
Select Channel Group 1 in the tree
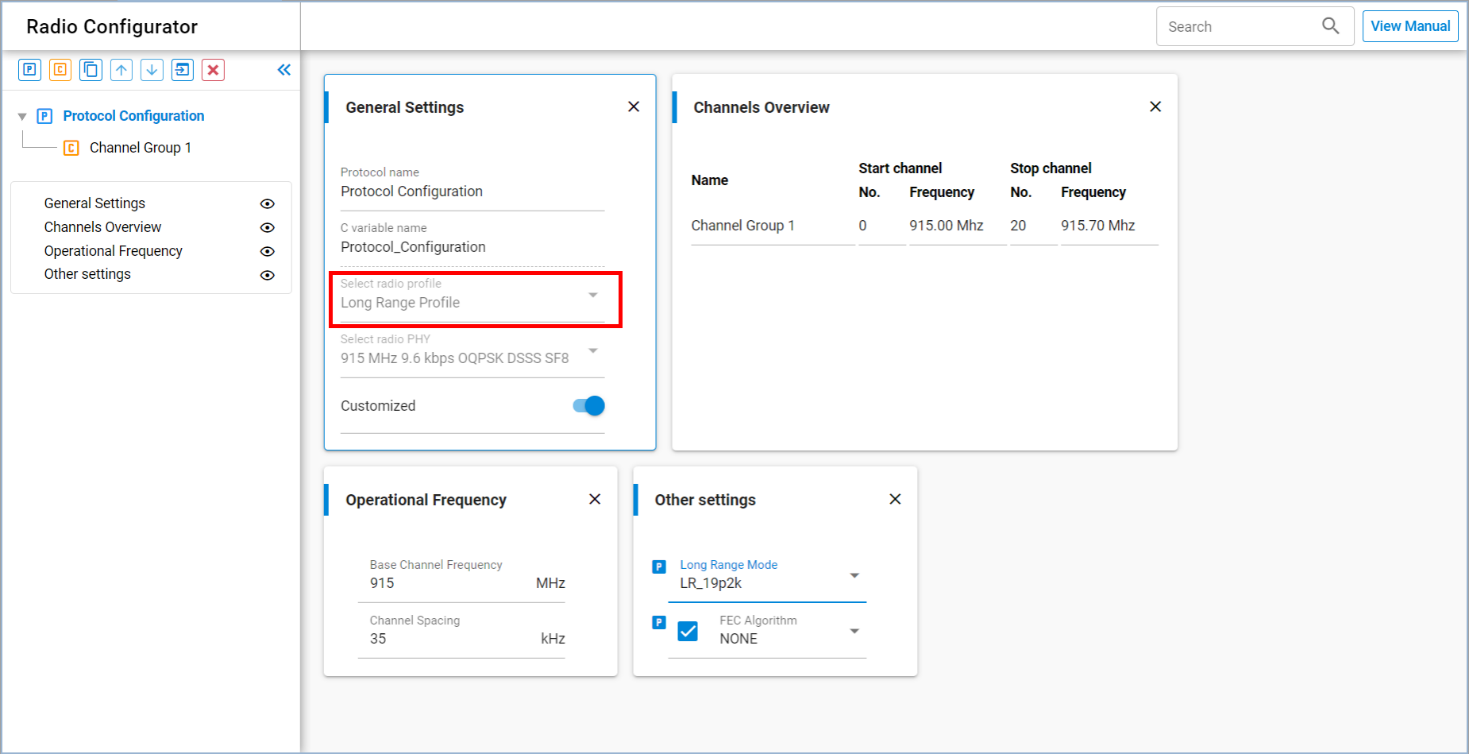pyautogui.click(x=140, y=148)
